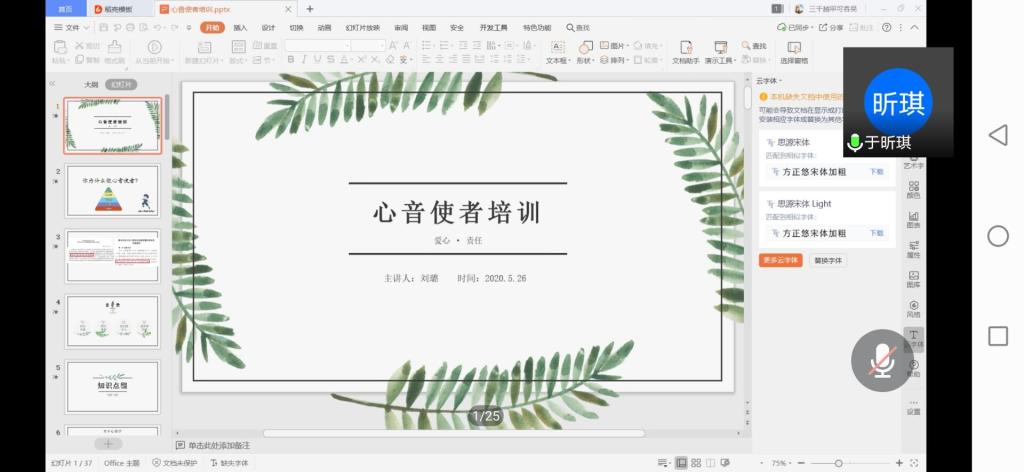Open 图库 gallery panel in right sidebar

tap(913, 279)
